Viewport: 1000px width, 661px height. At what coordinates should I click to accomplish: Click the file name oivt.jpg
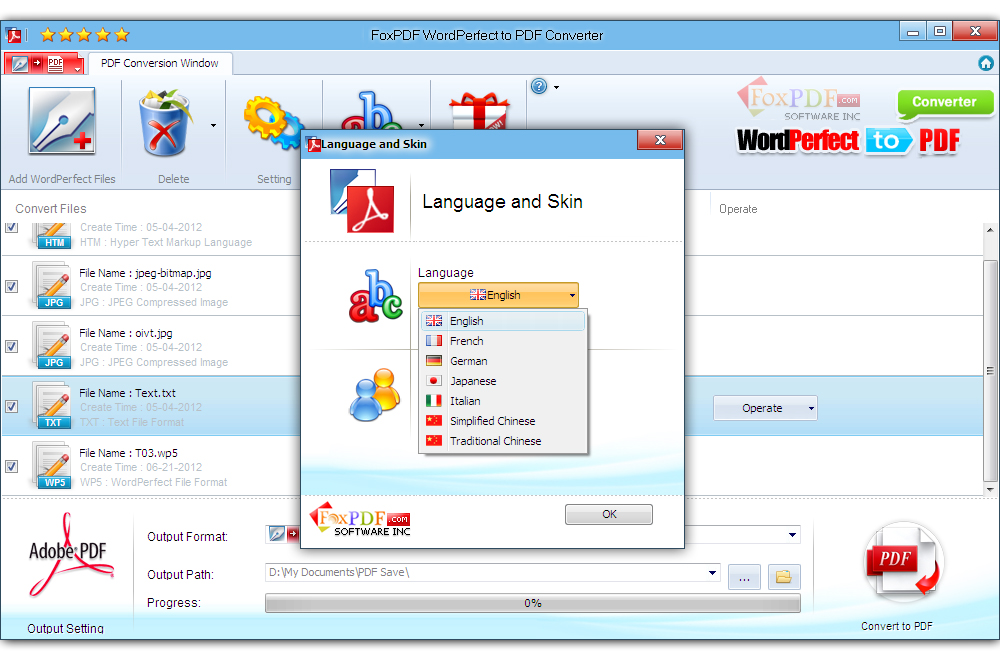(154, 333)
